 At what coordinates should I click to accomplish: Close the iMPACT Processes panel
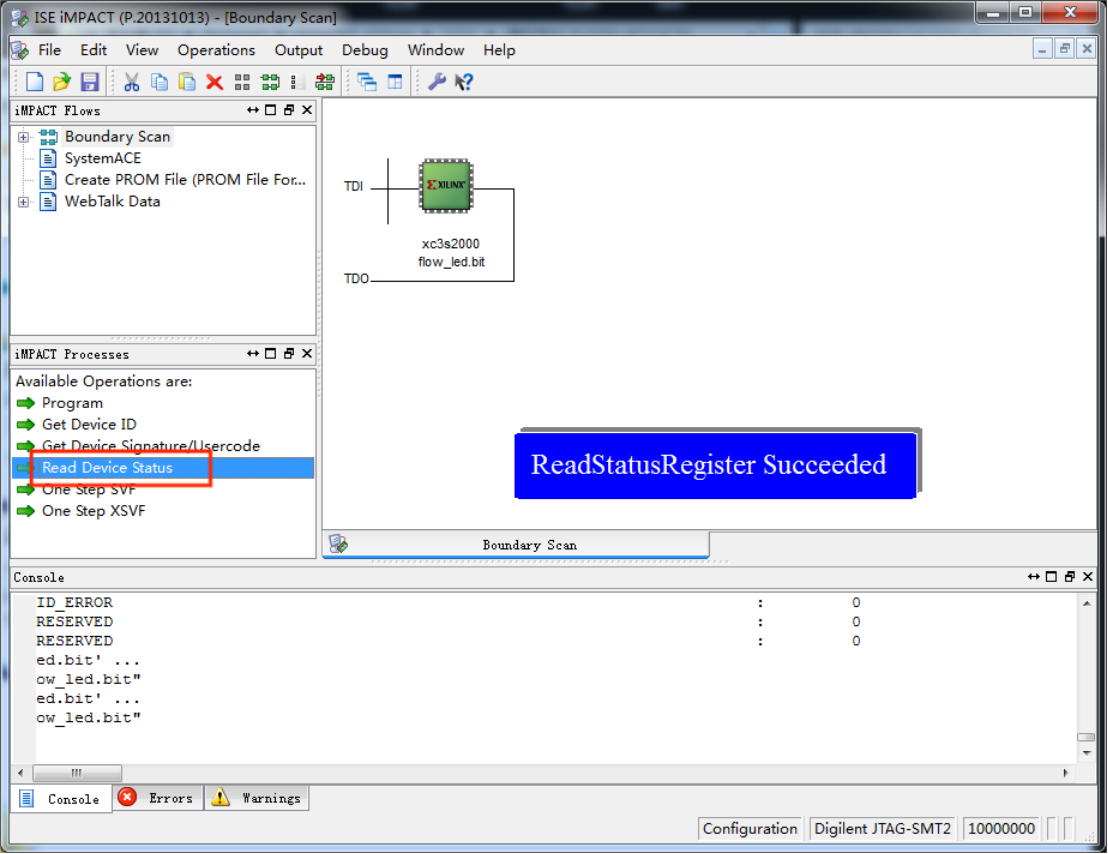[x=307, y=353]
